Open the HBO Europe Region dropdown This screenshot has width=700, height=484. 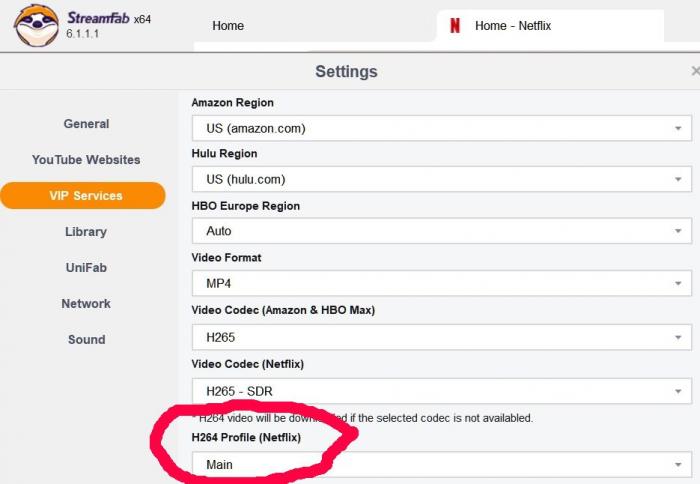(442, 231)
